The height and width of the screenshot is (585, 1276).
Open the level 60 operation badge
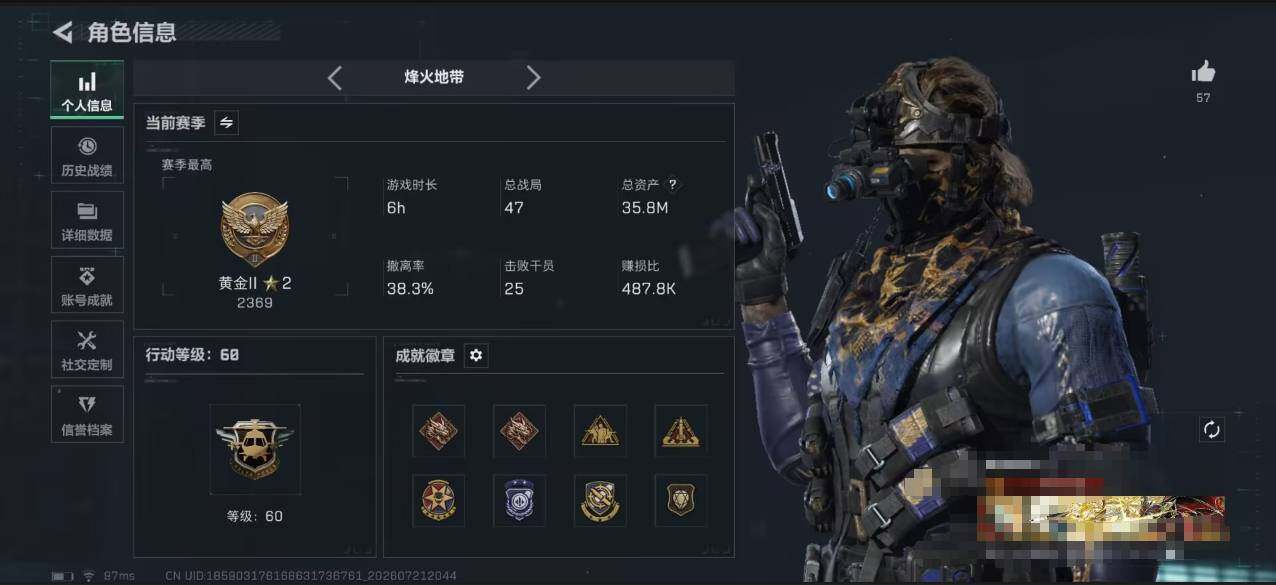[255, 449]
